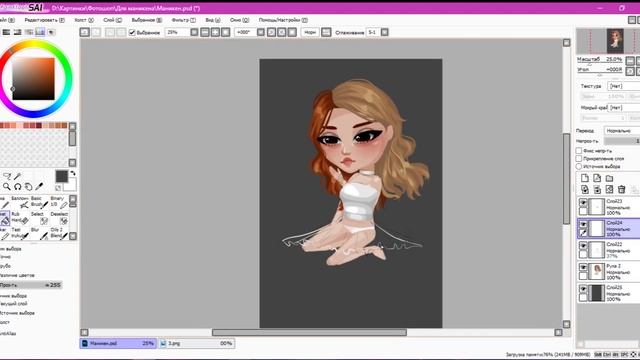
Task: Enable the Фикс непр-ть checkbox
Action: click(579, 151)
